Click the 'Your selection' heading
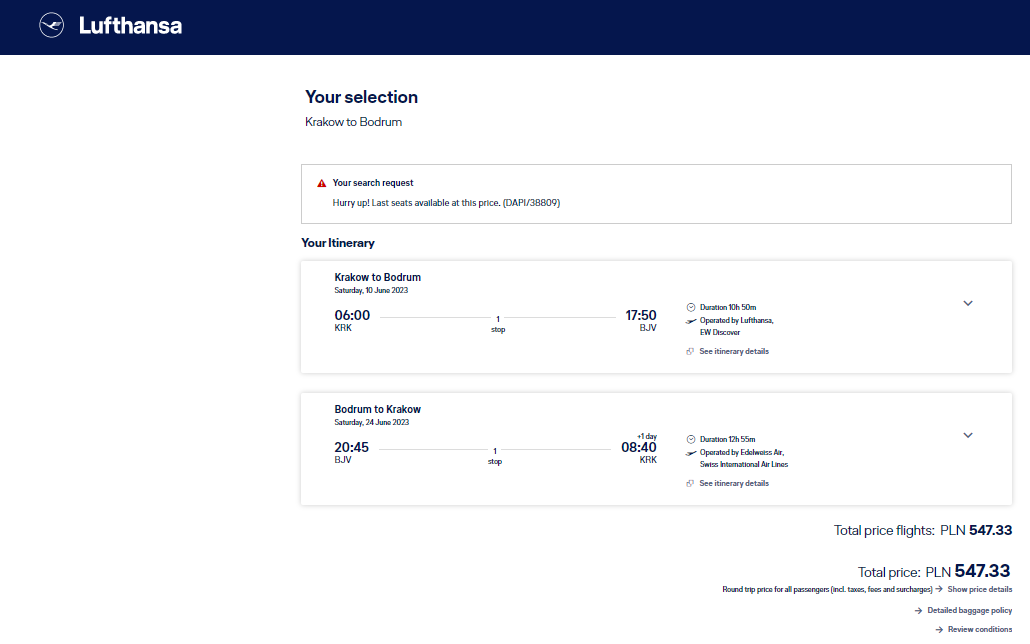Image resolution: width=1030 pixels, height=644 pixels. click(x=361, y=97)
